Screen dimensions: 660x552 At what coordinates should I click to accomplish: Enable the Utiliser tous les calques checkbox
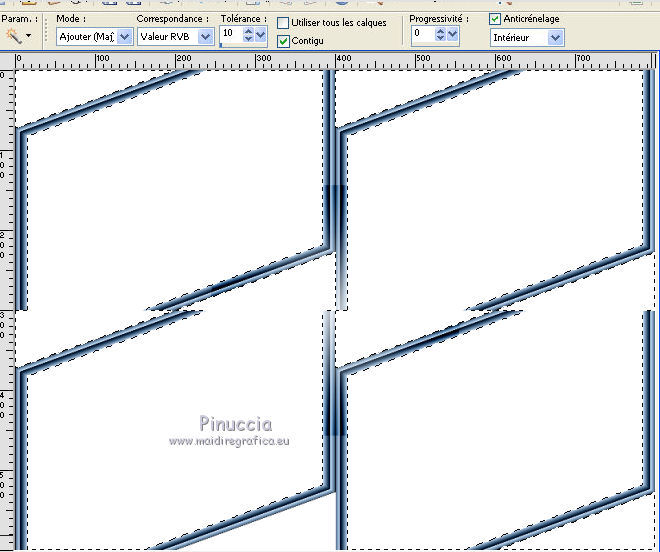(283, 23)
